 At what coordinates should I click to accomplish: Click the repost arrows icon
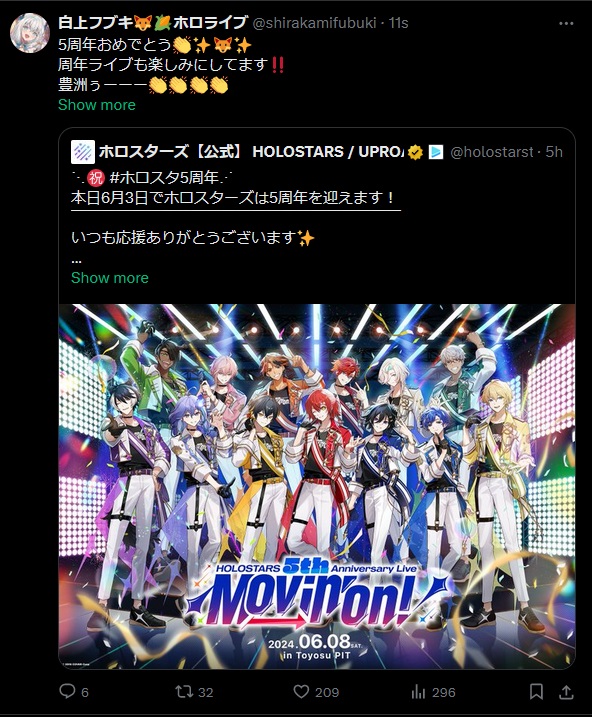point(184,691)
